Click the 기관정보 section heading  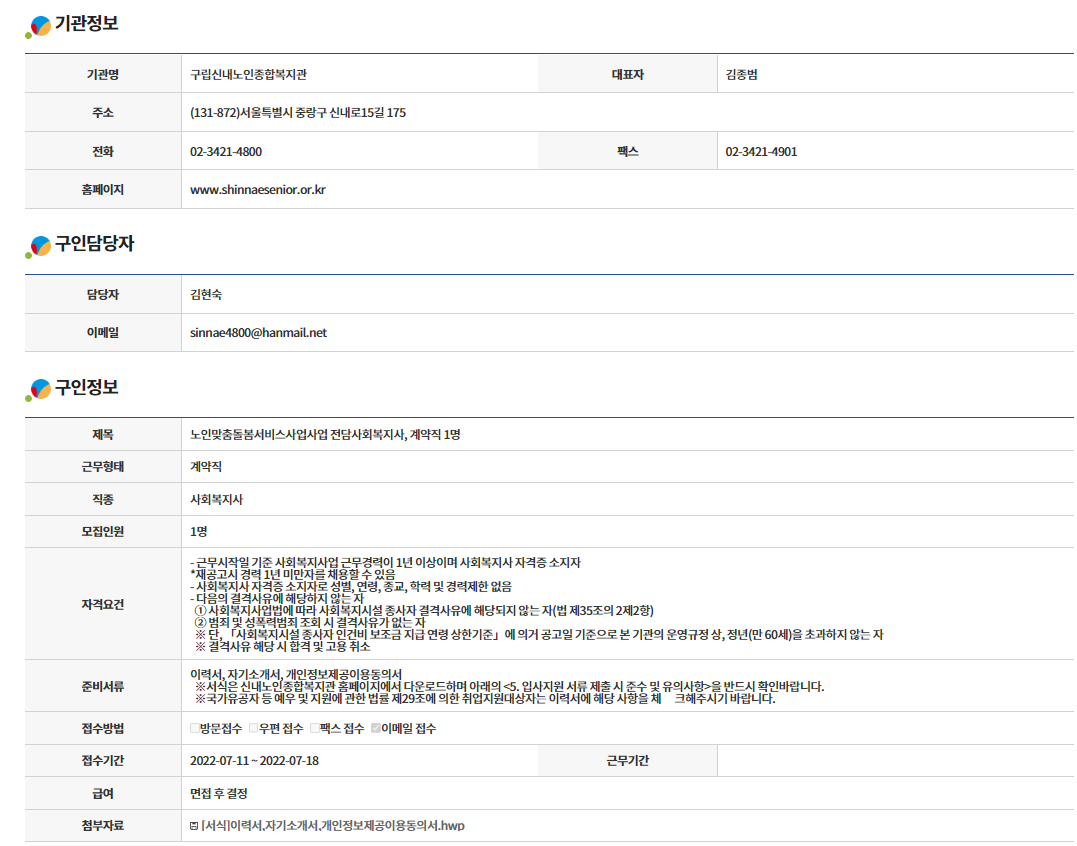(87, 24)
